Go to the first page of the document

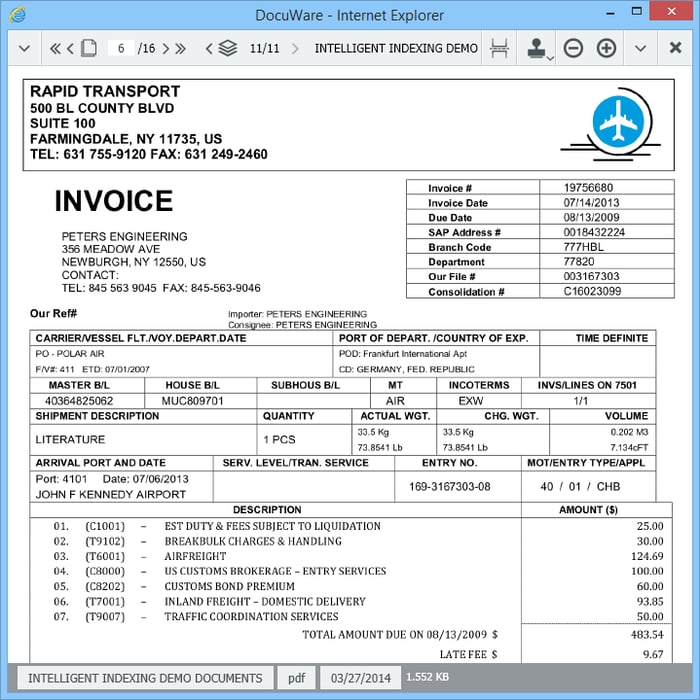[54, 48]
